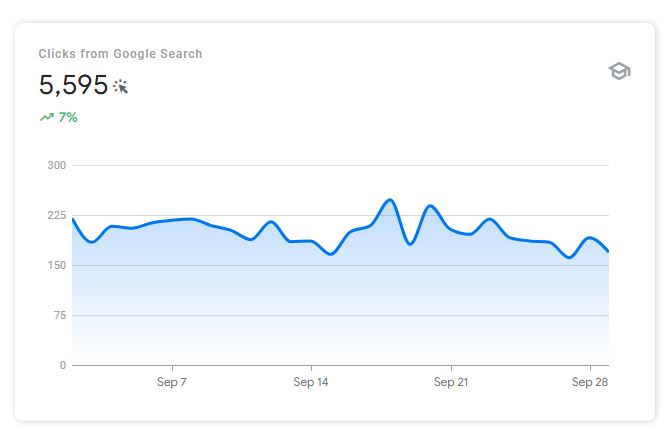The image size is (664, 430).
Task: Select the "Clicks from Google Search" title
Action: (x=120, y=54)
